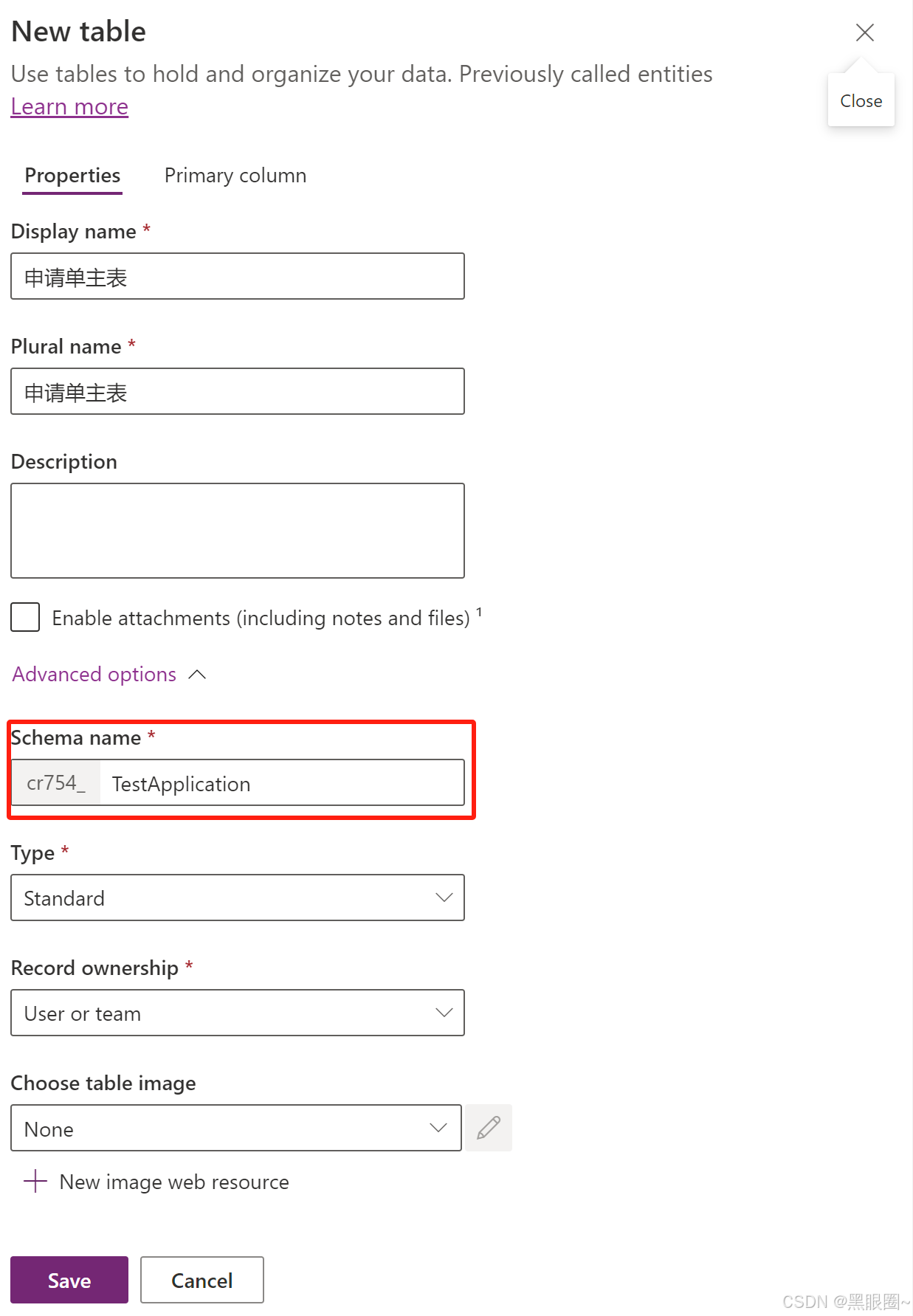Select the Properties tab
The image size is (913, 1316).
[72, 175]
